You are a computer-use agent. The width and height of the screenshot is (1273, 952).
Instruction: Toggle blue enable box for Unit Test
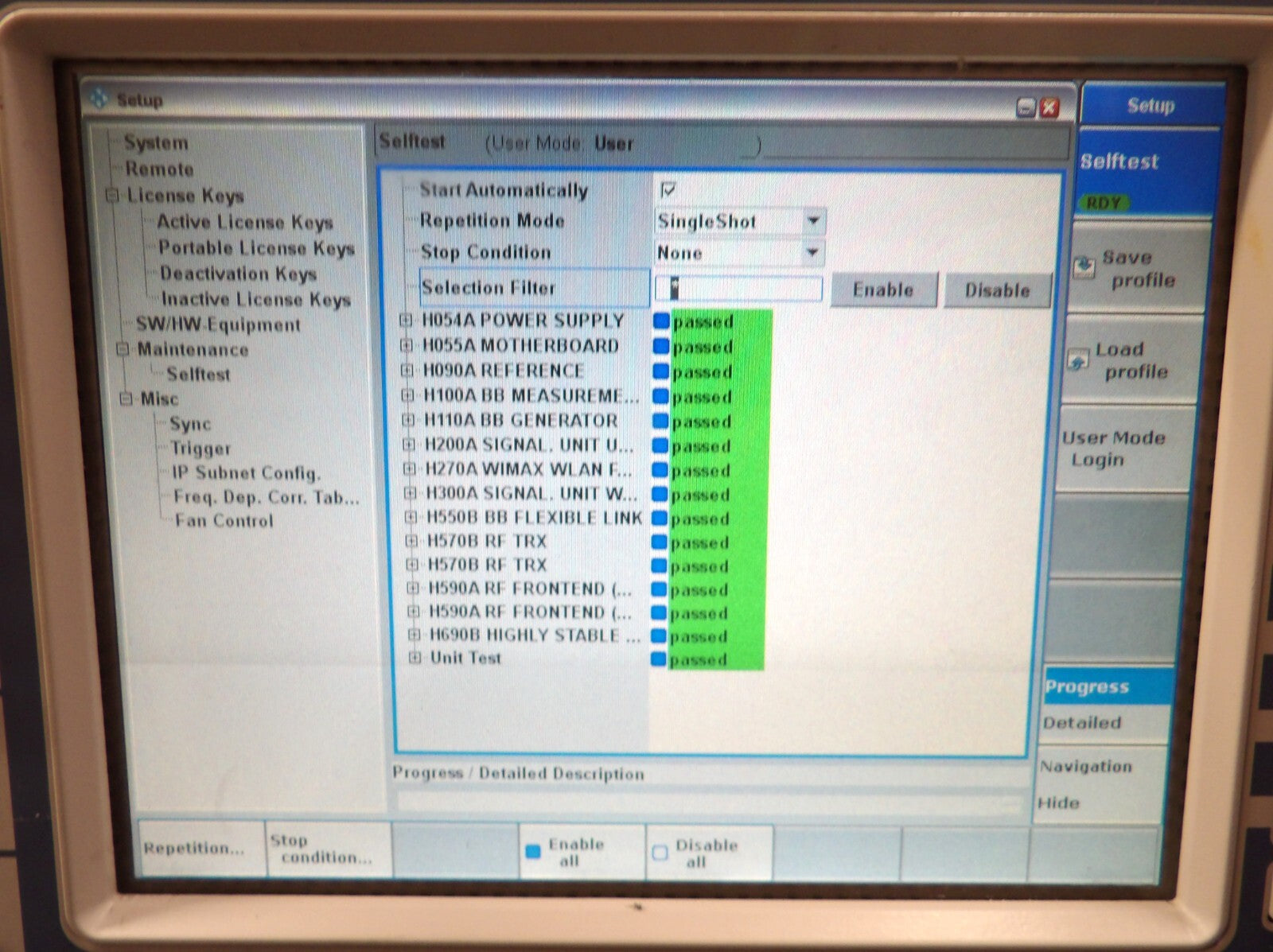[658, 659]
